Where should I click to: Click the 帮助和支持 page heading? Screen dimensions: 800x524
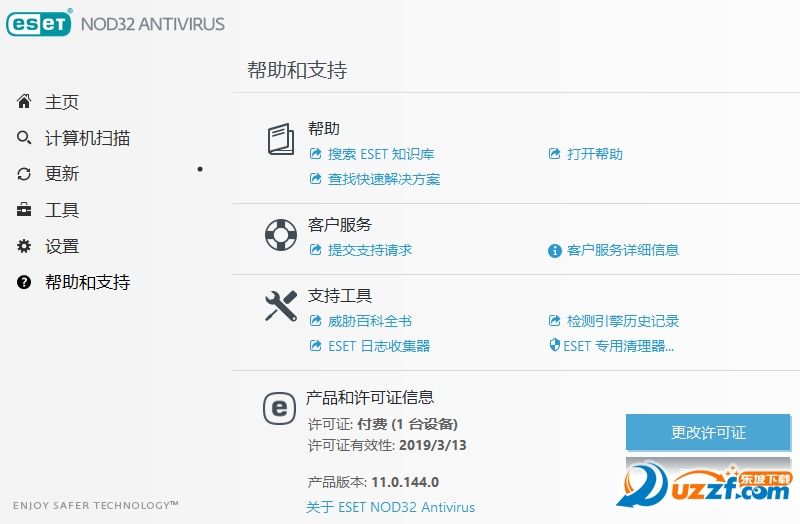pos(297,70)
